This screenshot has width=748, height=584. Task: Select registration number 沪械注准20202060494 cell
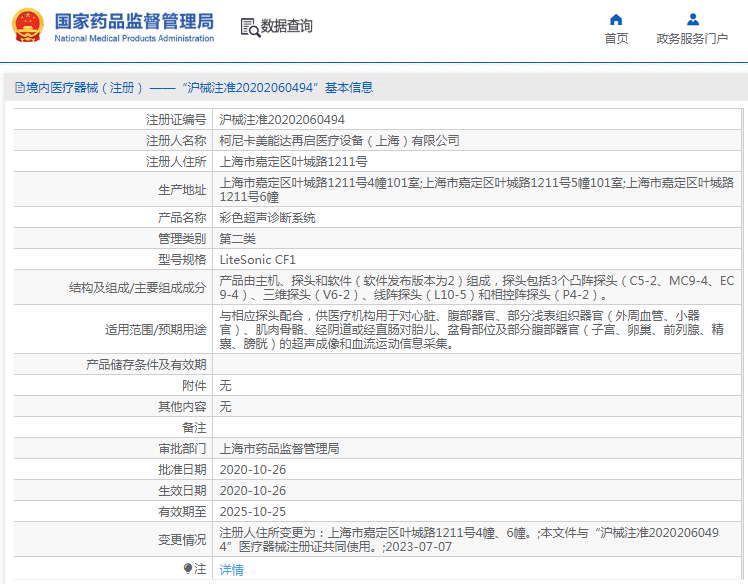point(282,120)
